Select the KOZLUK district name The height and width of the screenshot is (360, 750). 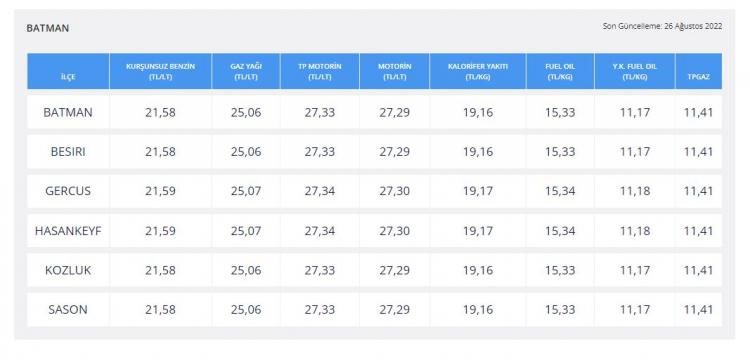(x=68, y=270)
